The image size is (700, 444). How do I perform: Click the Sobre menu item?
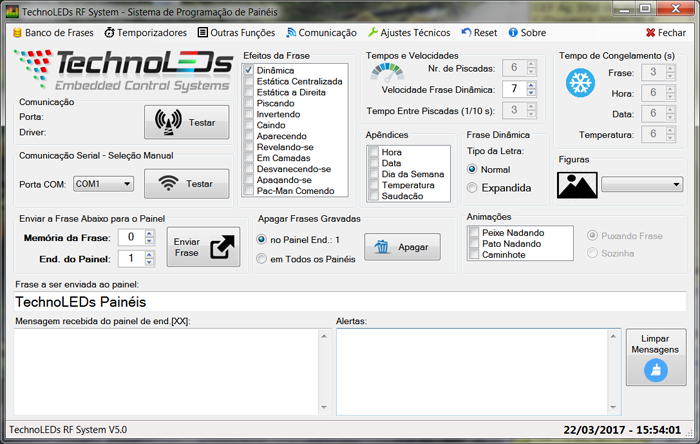[x=527, y=33]
